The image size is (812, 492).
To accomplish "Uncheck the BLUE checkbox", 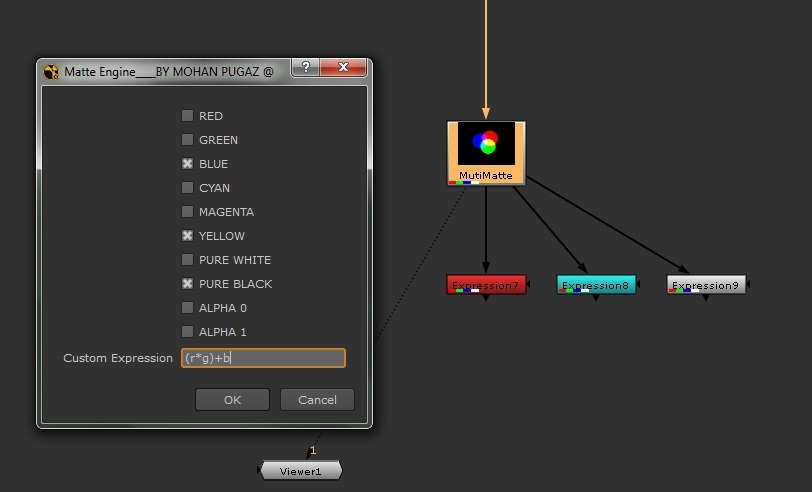I will pyautogui.click(x=187, y=164).
